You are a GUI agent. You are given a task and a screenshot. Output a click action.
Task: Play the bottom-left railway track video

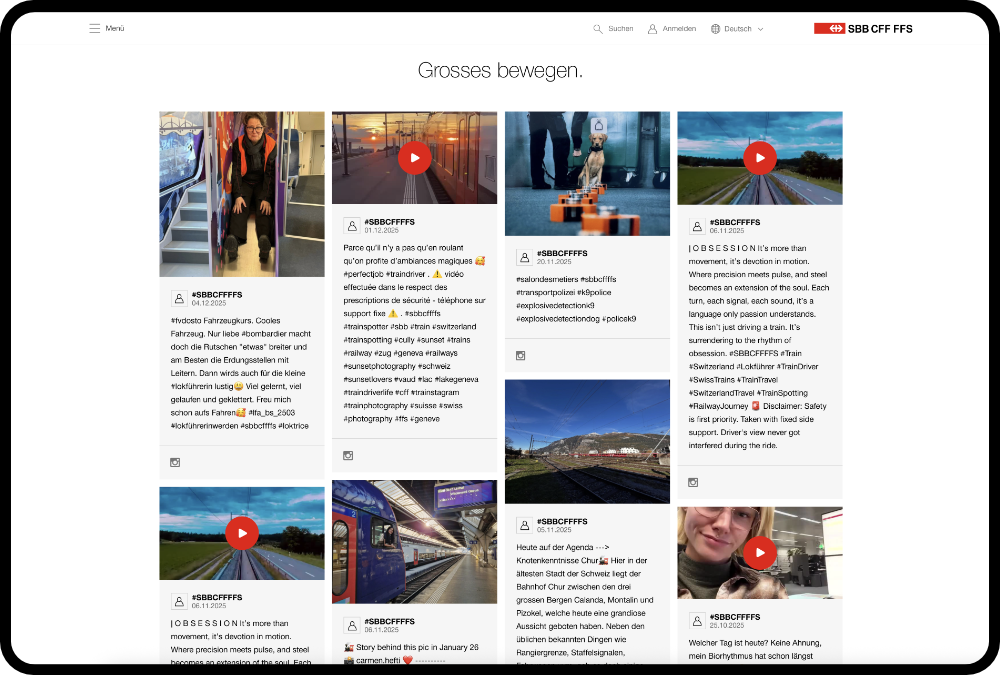click(241, 533)
